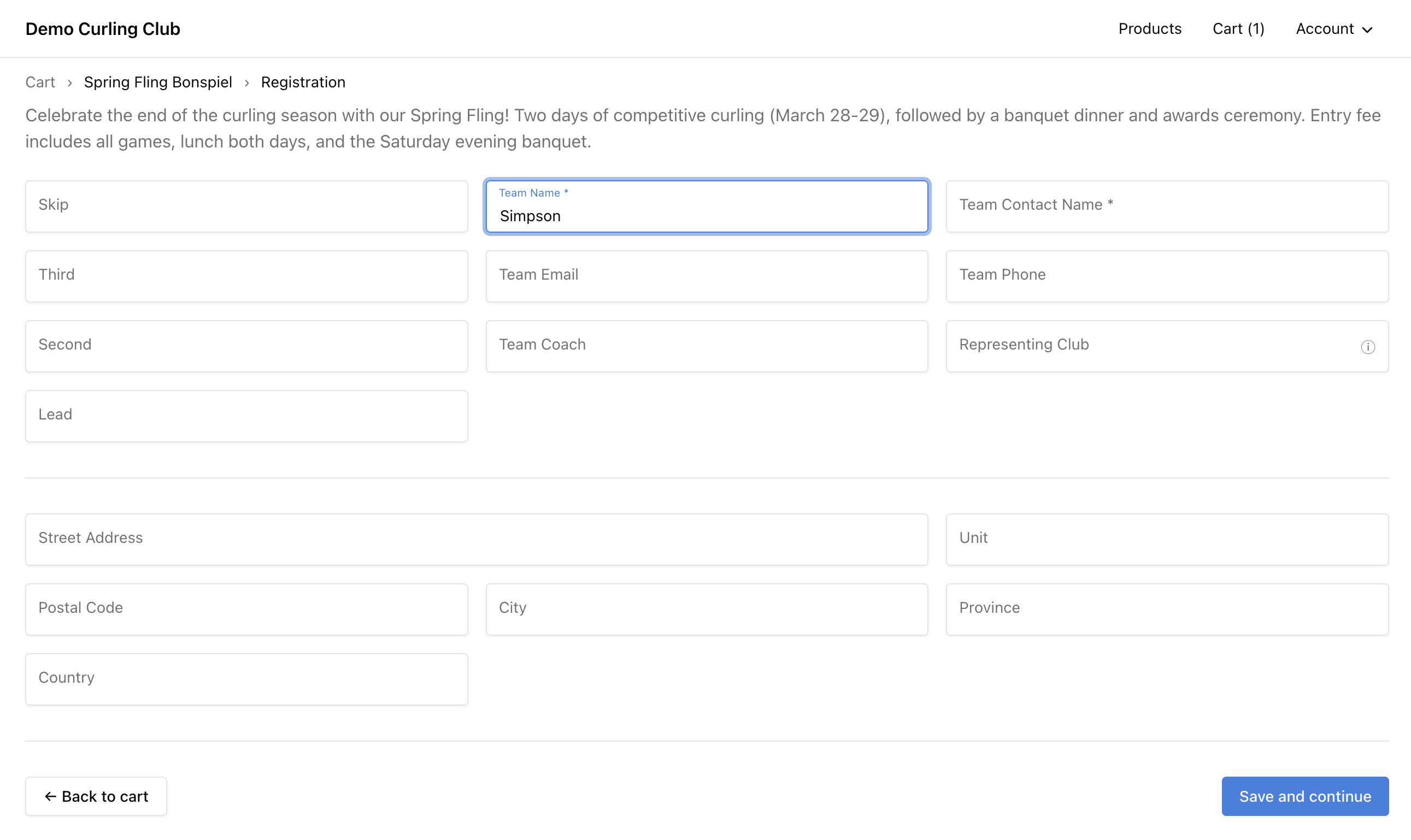Click the Team Phone field
The image size is (1411, 840).
1167,276
